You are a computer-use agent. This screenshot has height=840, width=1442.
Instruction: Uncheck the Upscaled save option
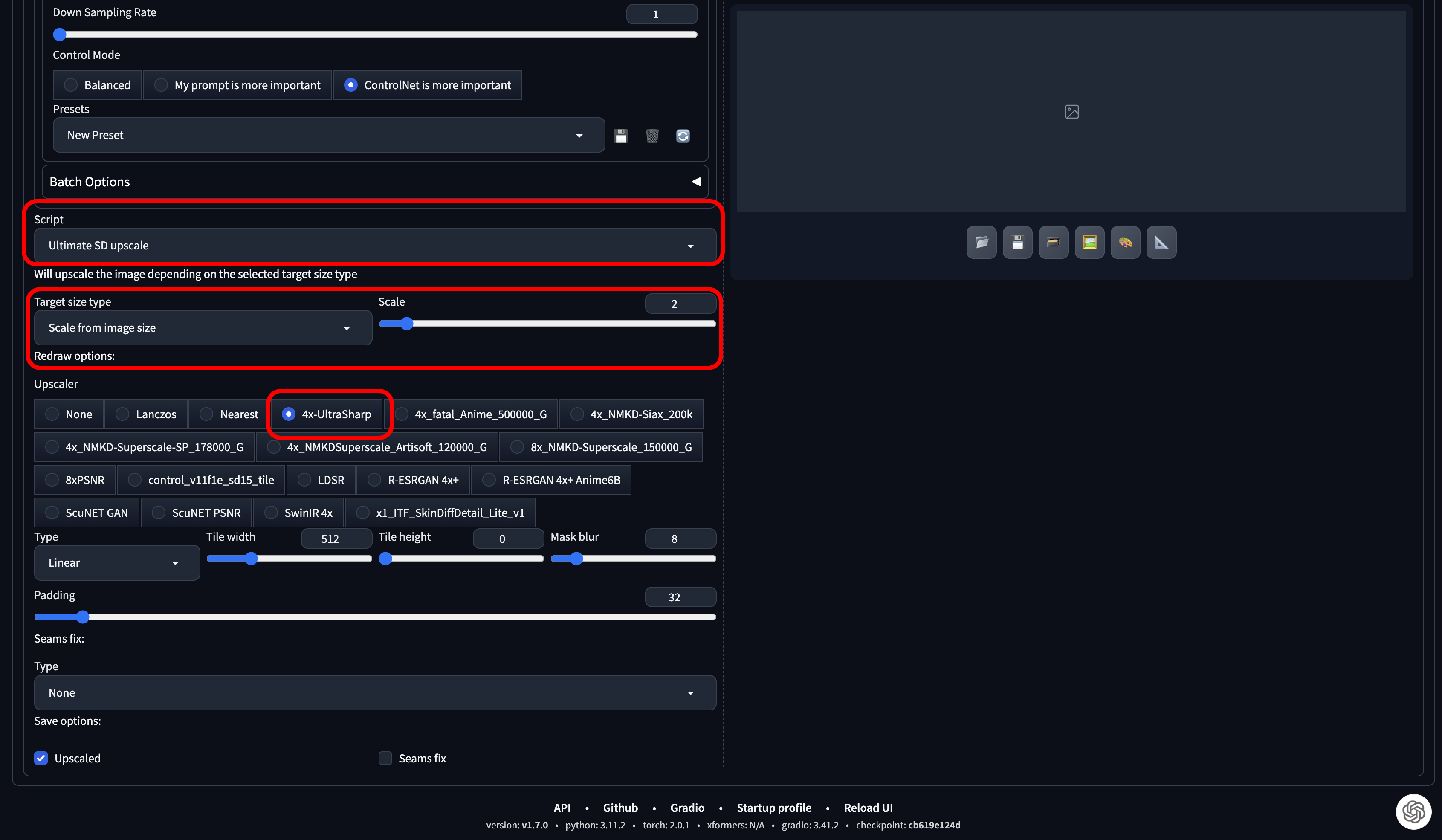[x=41, y=758]
